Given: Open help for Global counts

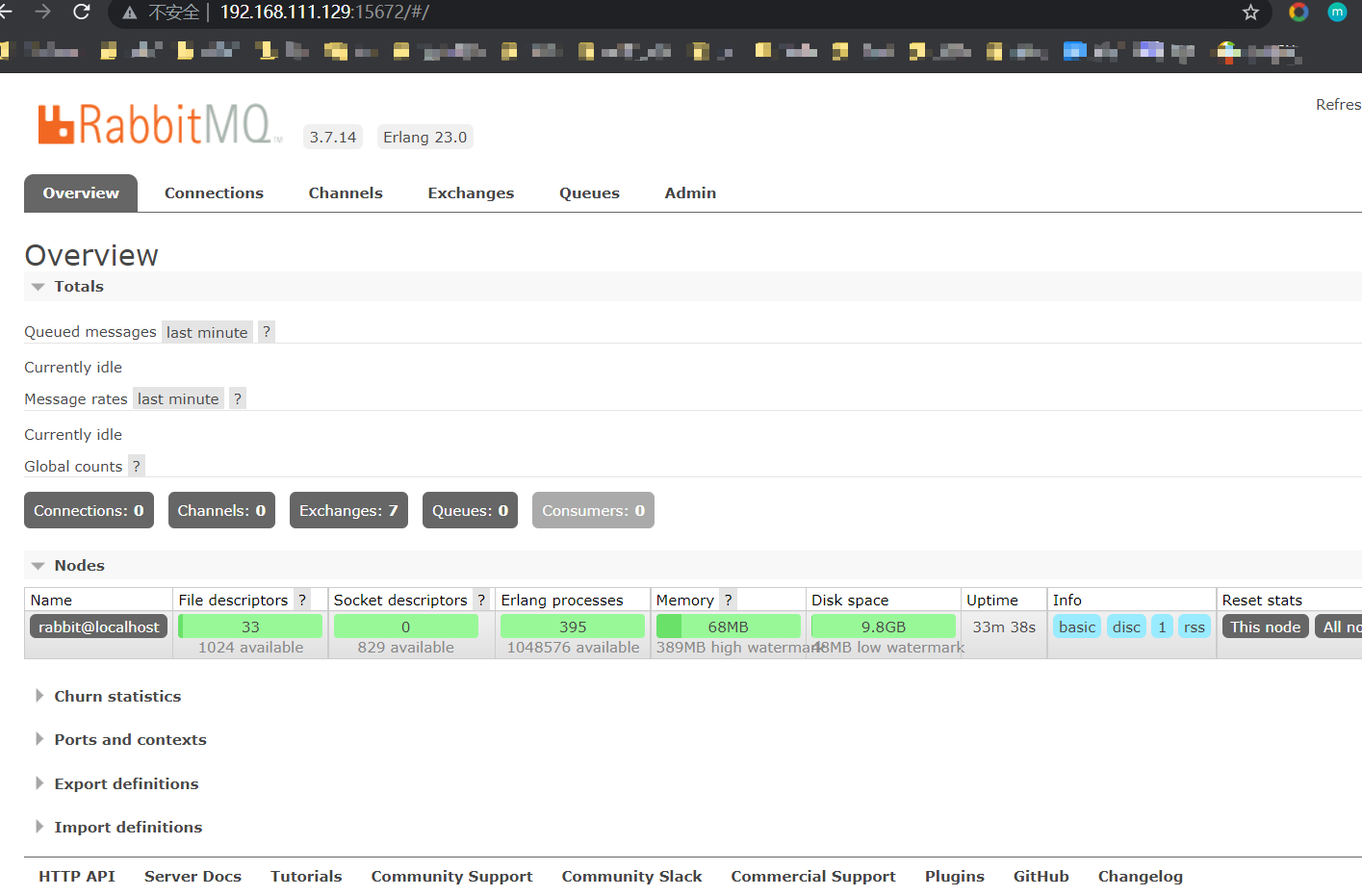Looking at the screenshot, I should pyautogui.click(x=137, y=466).
